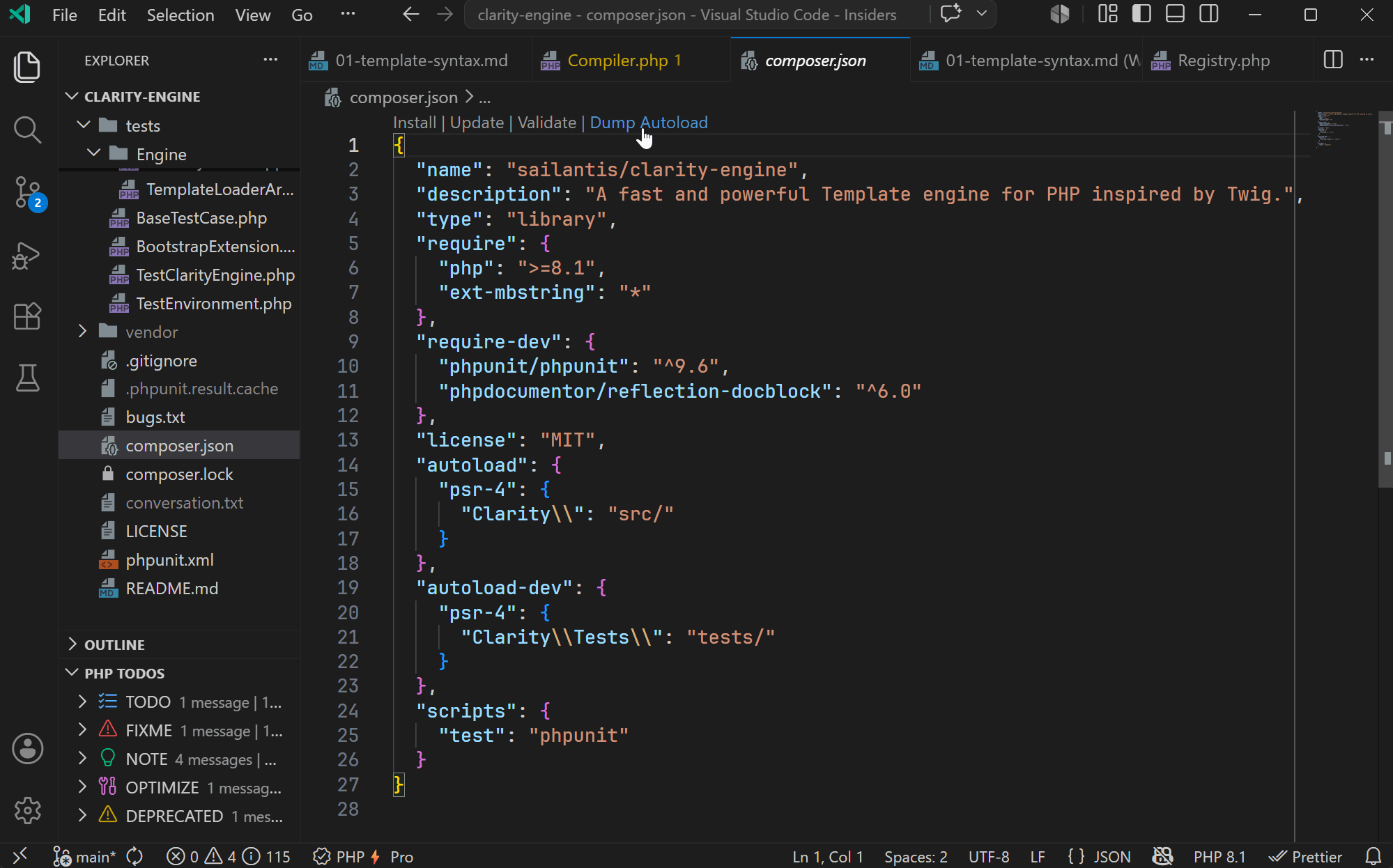Click the editor vertical scrollbar

tap(1386, 300)
